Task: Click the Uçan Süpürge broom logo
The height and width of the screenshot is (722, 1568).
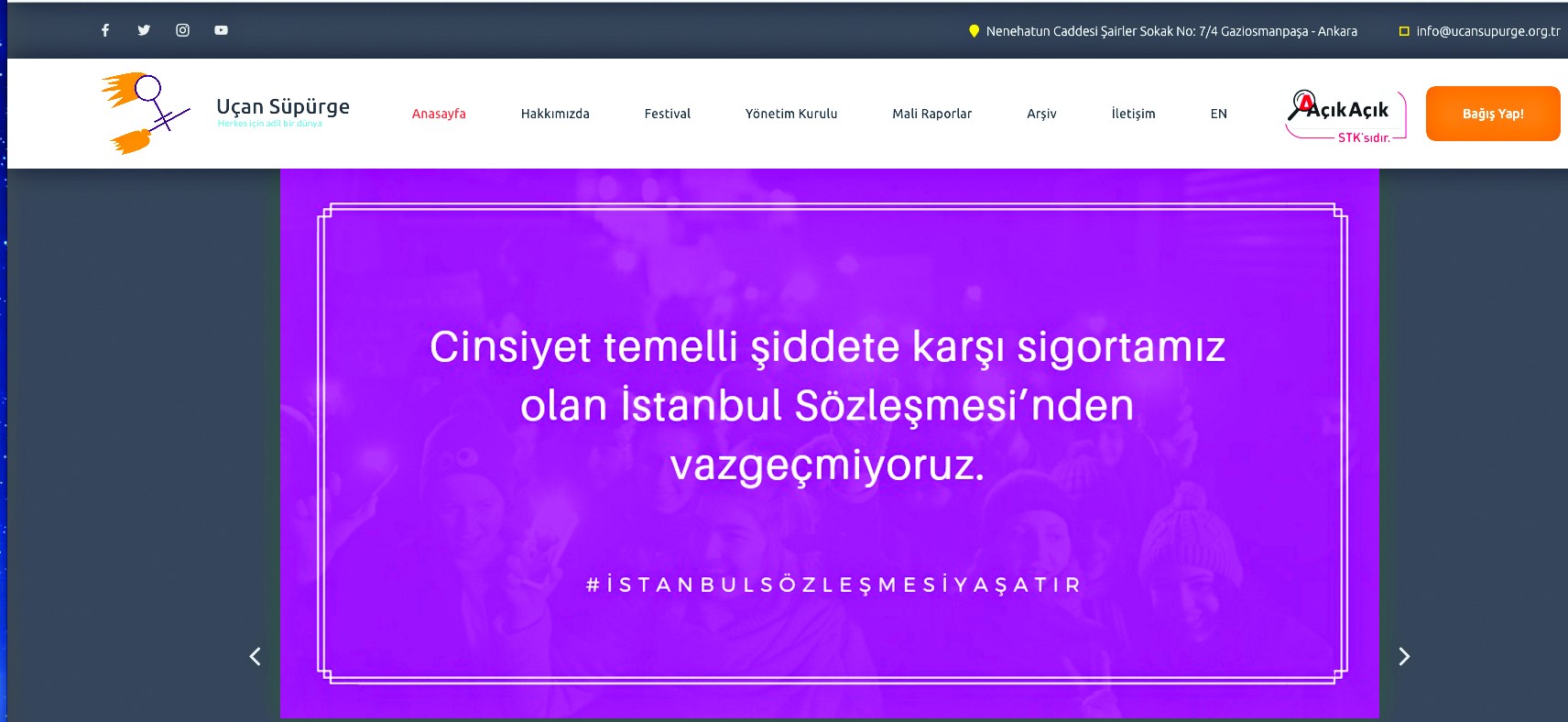Action: [x=145, y=114]
